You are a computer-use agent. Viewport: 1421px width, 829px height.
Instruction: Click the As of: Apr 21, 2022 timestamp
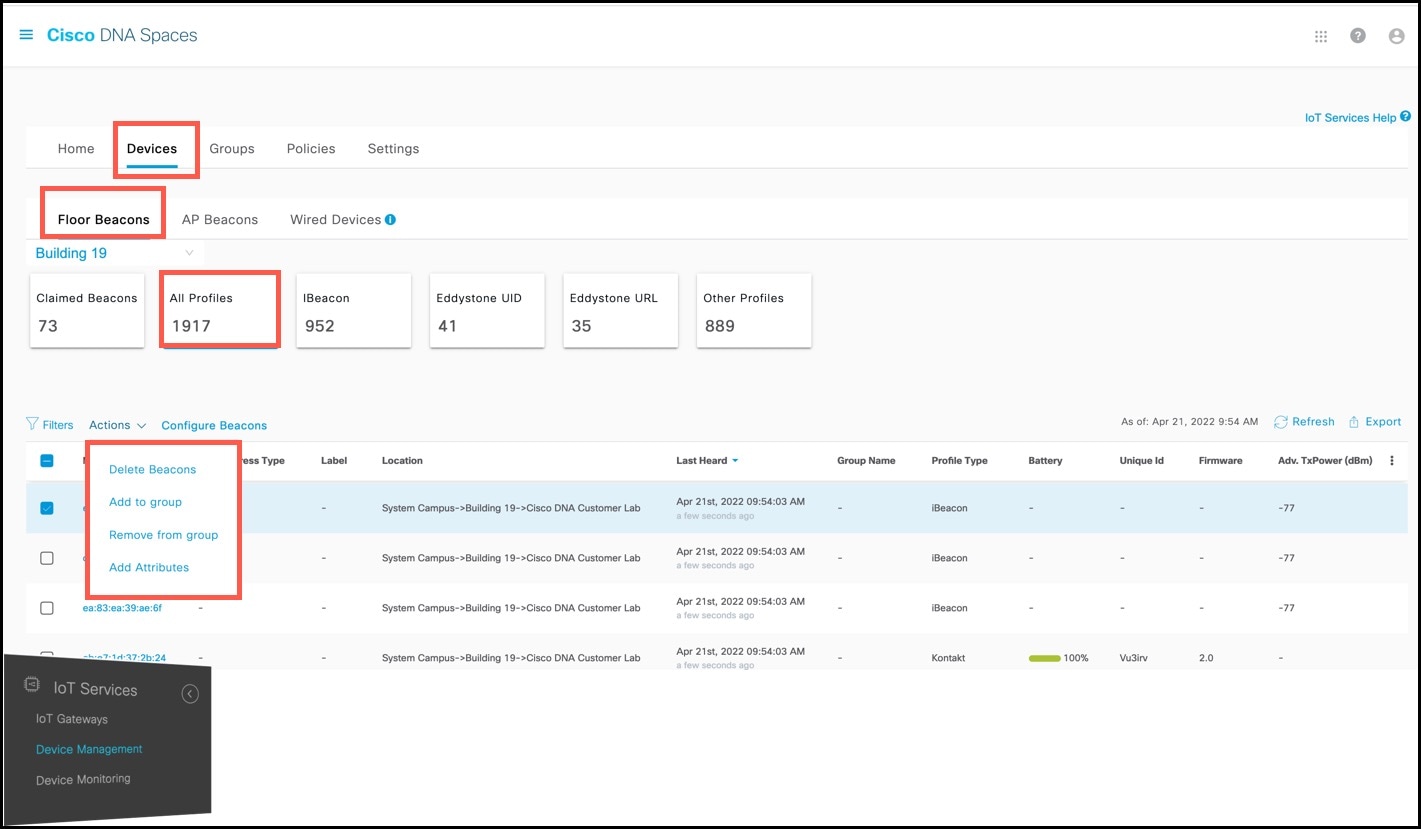(1190, 422)
